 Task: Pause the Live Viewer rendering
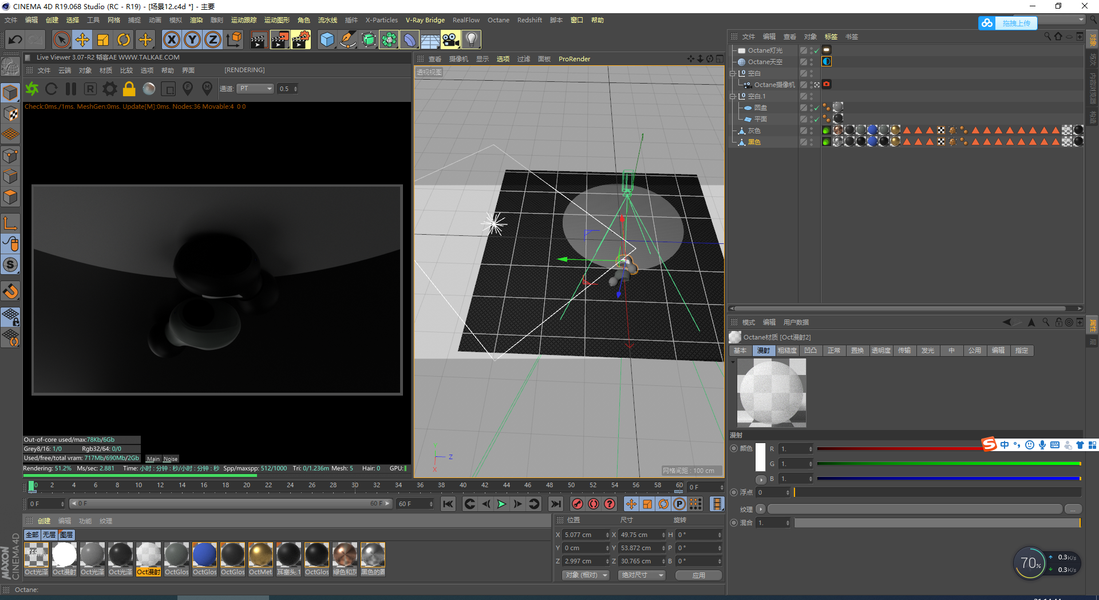pyautogui.click(x=71, y=88)
